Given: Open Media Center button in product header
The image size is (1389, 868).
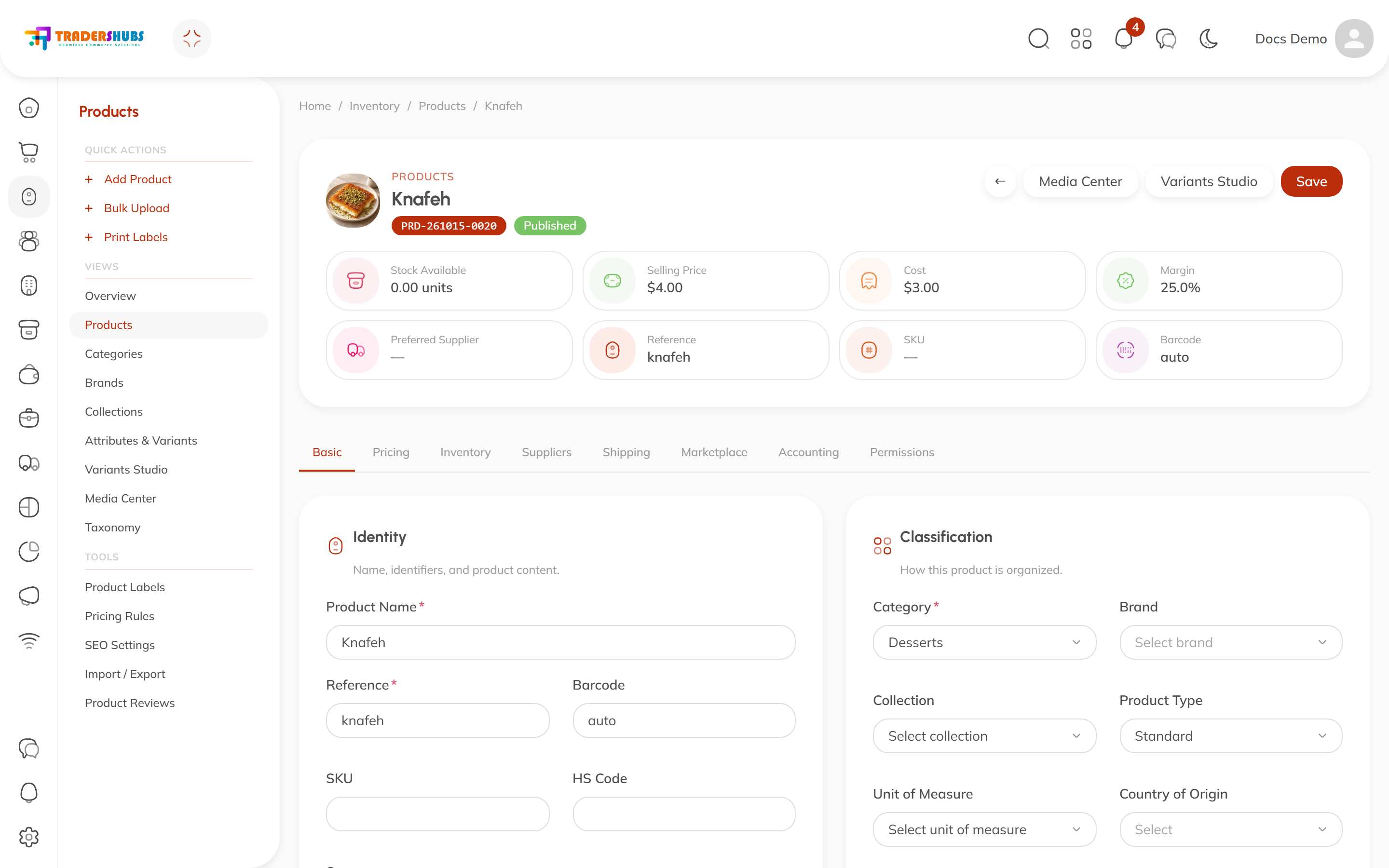Looking at the screenshot, I should point(1080,181).
